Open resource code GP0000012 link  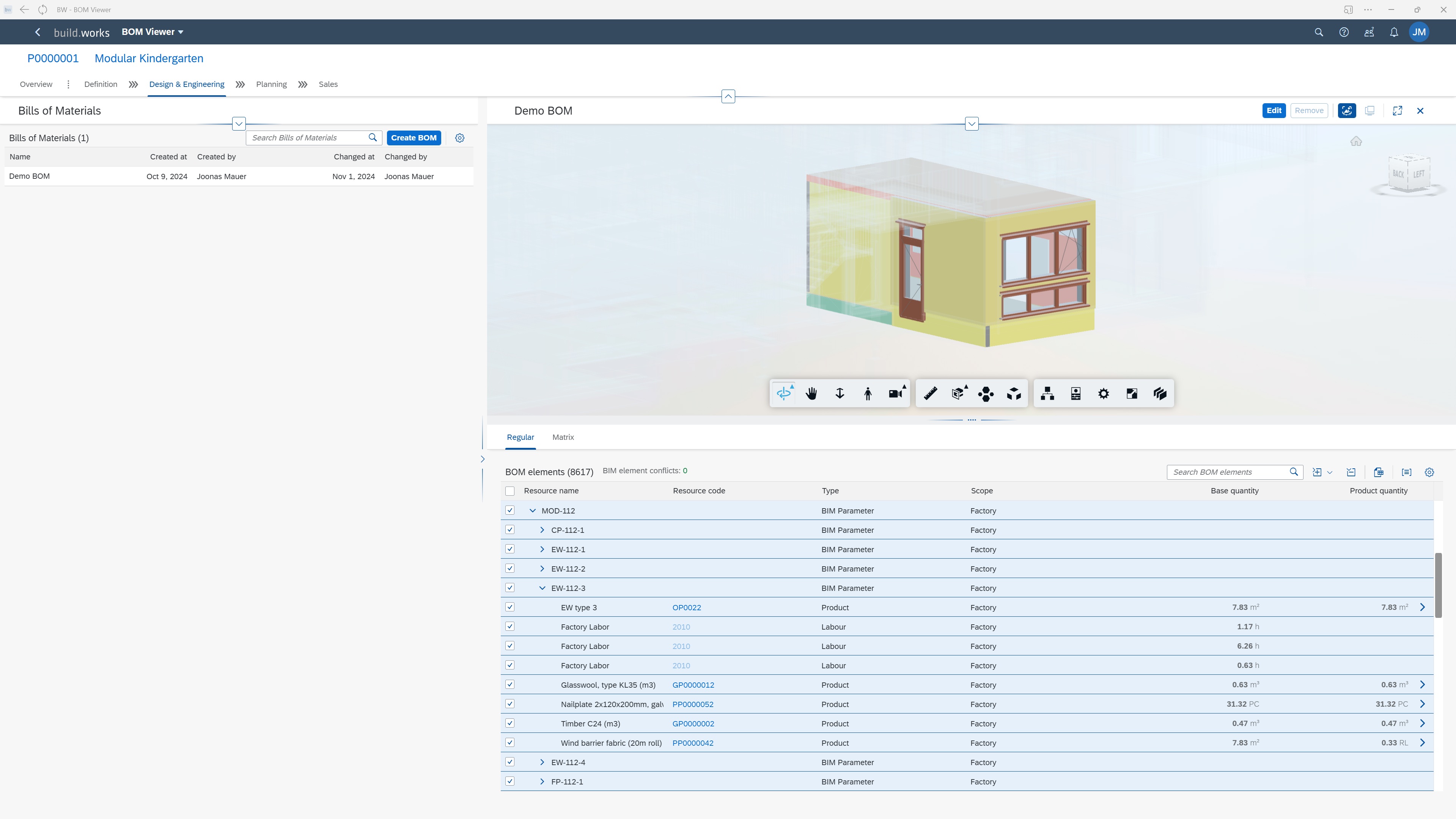pos(693,685)
